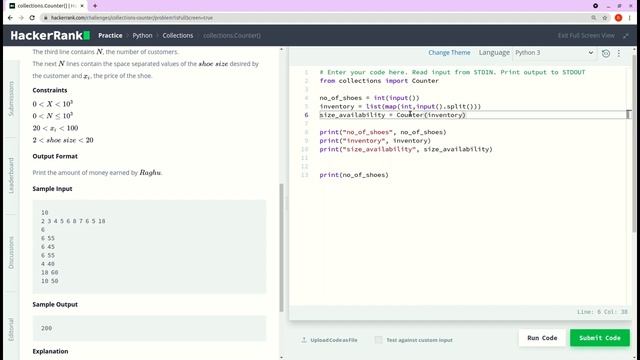This screenshot has width=640, height=360.
Task: Click the inventory assignment code line
Action: [x=400, y=107]
